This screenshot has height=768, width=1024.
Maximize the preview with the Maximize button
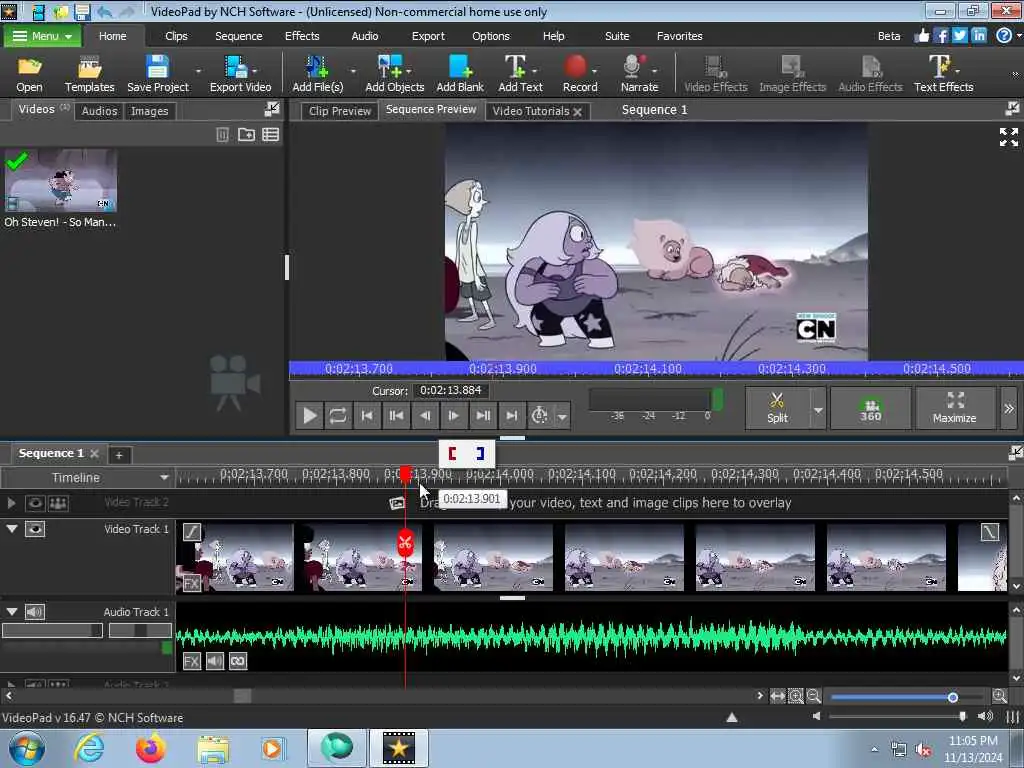pyautogui.click(x=955, y=408)
